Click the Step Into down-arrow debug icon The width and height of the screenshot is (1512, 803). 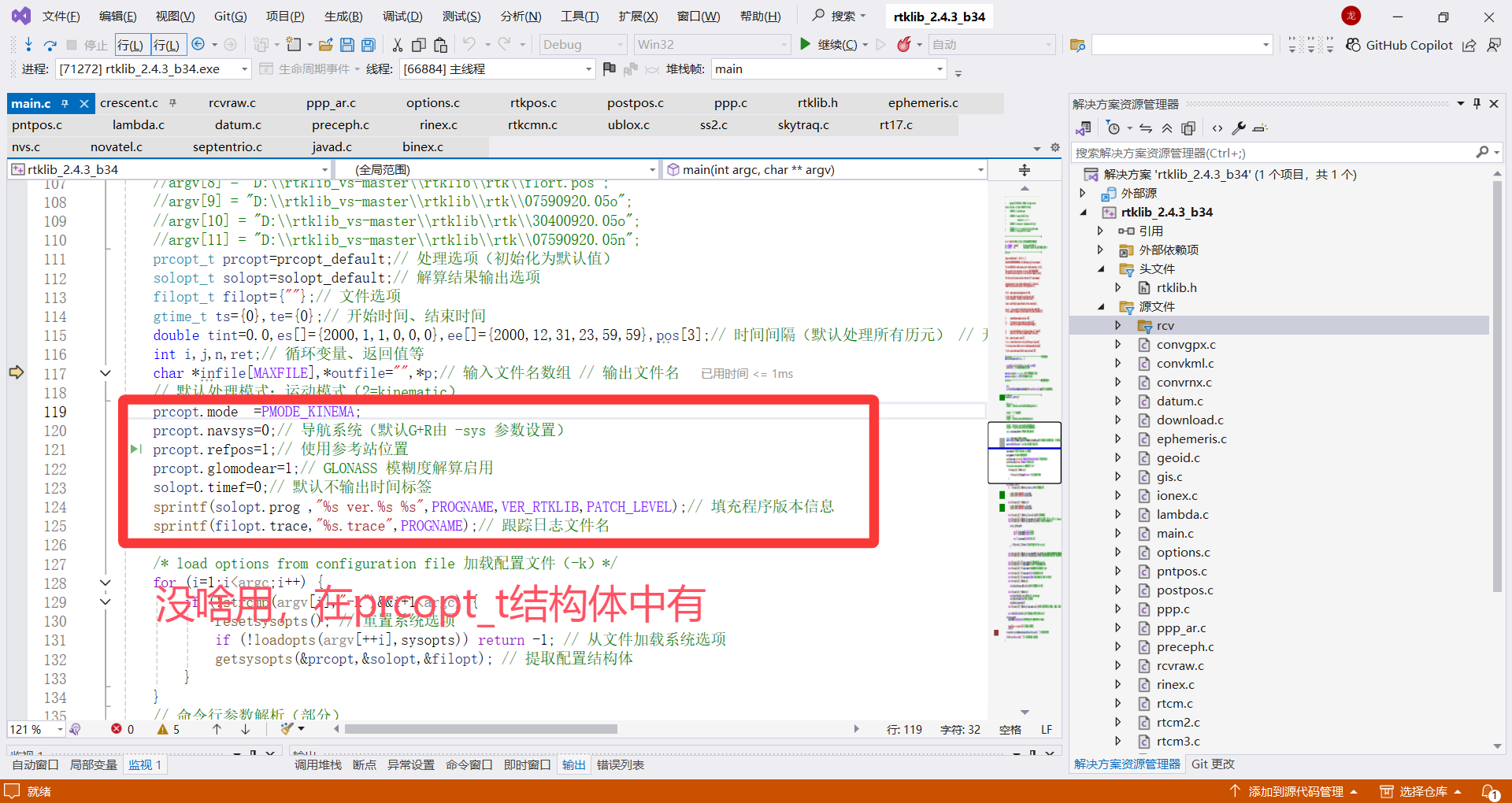(x=28, y=45)
